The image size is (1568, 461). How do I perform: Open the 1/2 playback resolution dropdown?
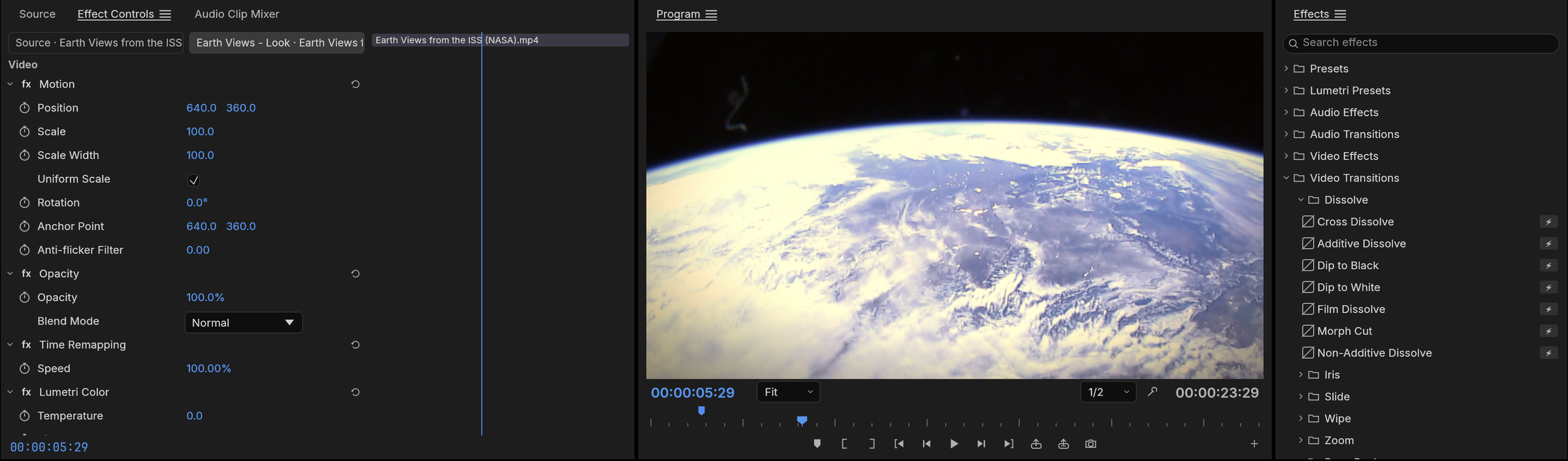[x=1108, y=392]
